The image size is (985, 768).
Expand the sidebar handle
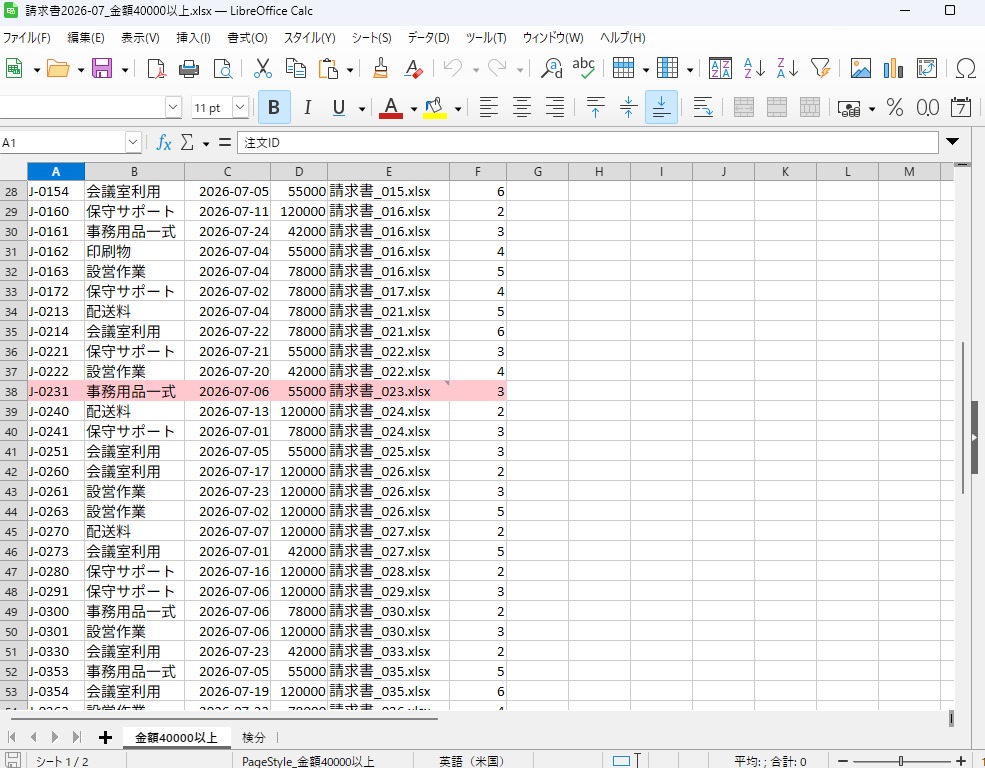coord(974,437)
